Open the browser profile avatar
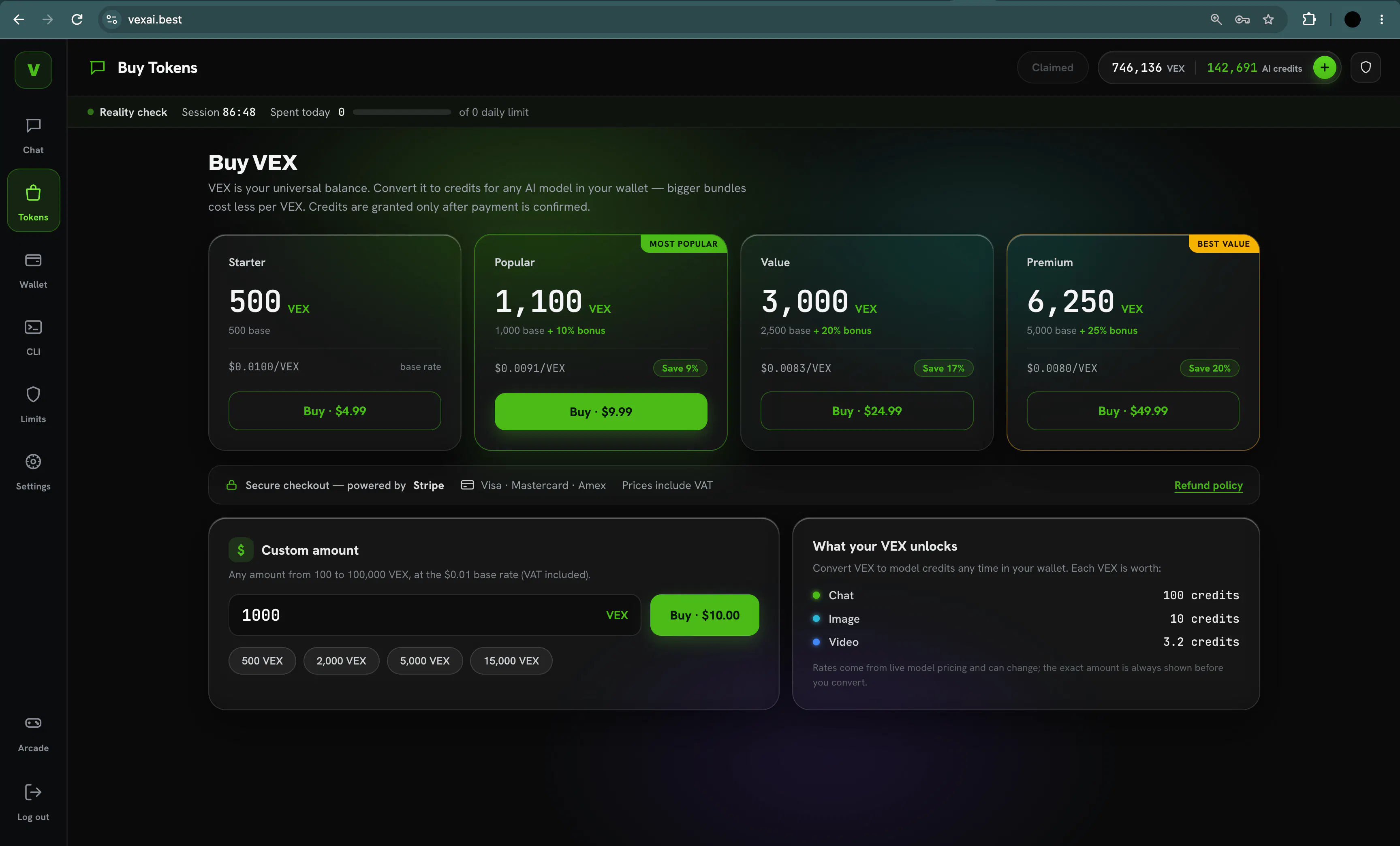Image resolution: width=1400 pixels, height=846 pixels. pyautogui.click(x=1352, y=19)
